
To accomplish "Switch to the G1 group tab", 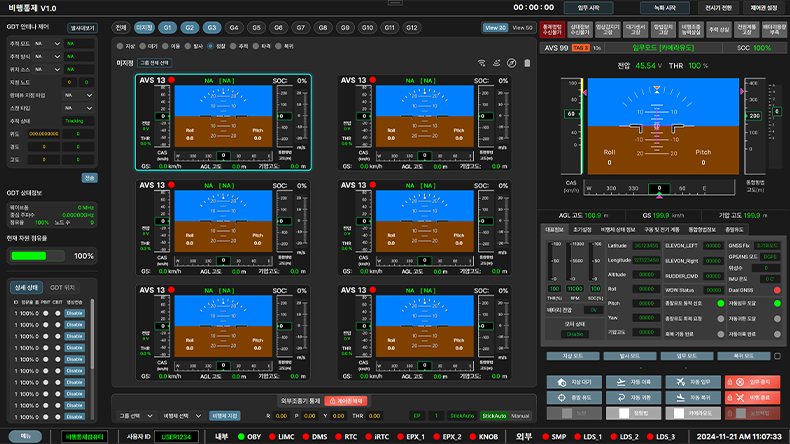I will [167, 28].
